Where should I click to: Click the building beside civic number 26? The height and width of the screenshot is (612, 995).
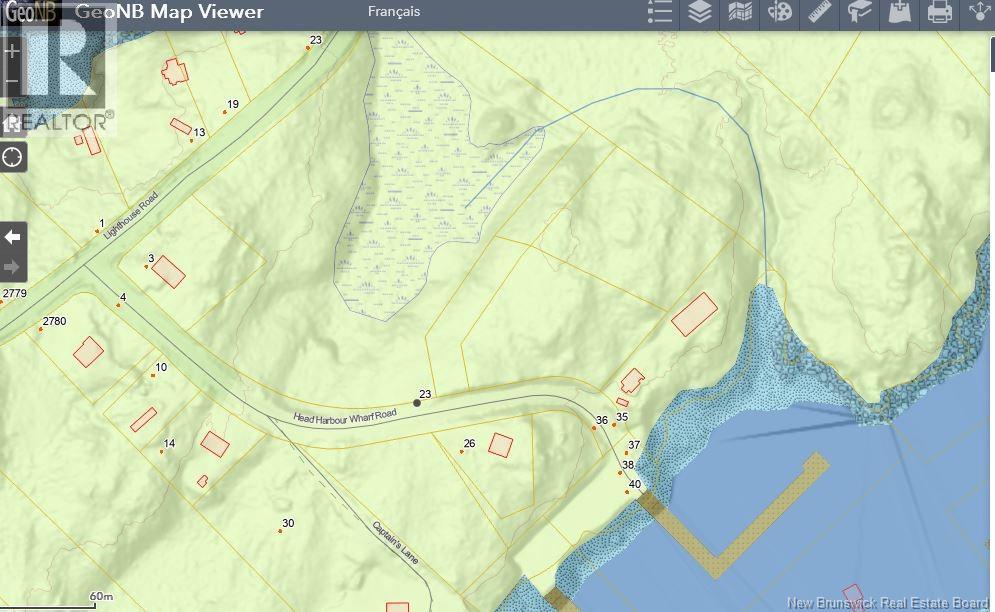click(x=500, y=445)
